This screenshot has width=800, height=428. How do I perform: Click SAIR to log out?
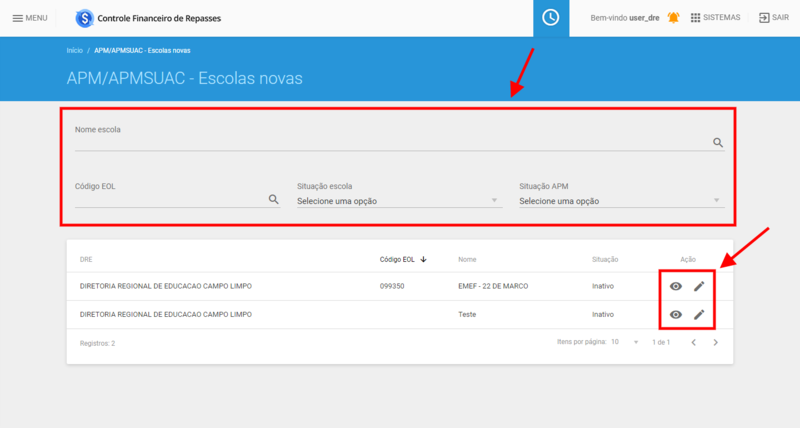773,18
